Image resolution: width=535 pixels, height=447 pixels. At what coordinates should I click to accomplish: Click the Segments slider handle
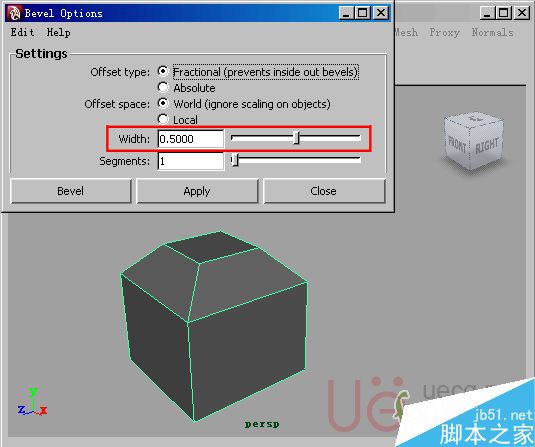click(234, 160)
